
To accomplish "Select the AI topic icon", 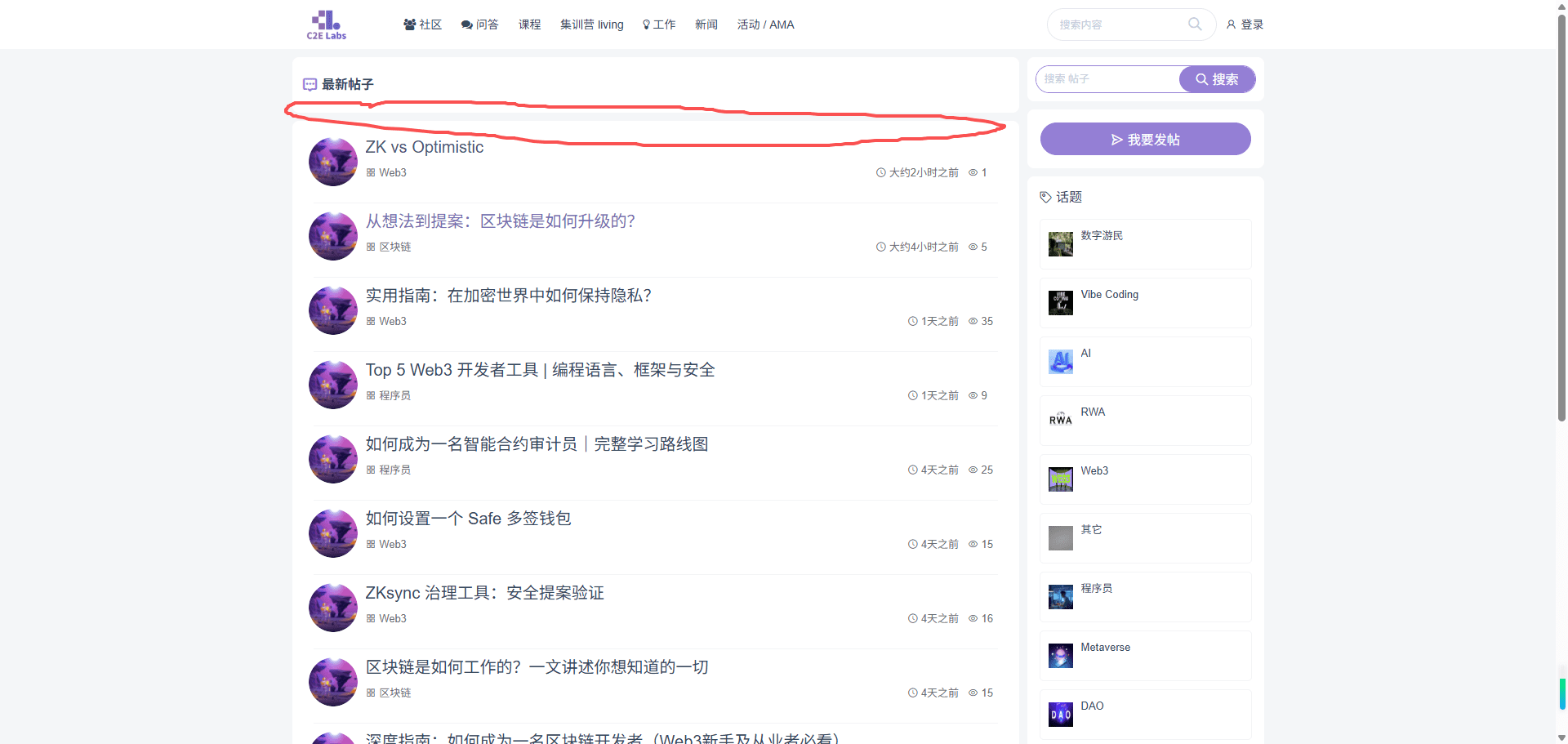I will tap(1060, 362).
